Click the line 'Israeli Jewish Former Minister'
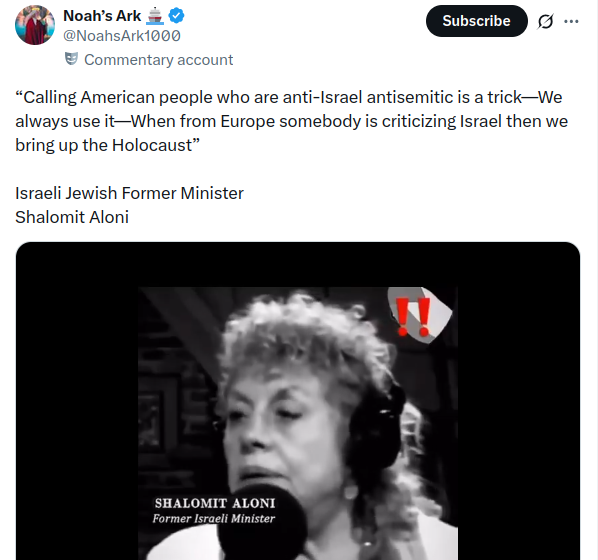Image resolution: width=598 pixels, height=560 pixels. [x=129, y=193]
